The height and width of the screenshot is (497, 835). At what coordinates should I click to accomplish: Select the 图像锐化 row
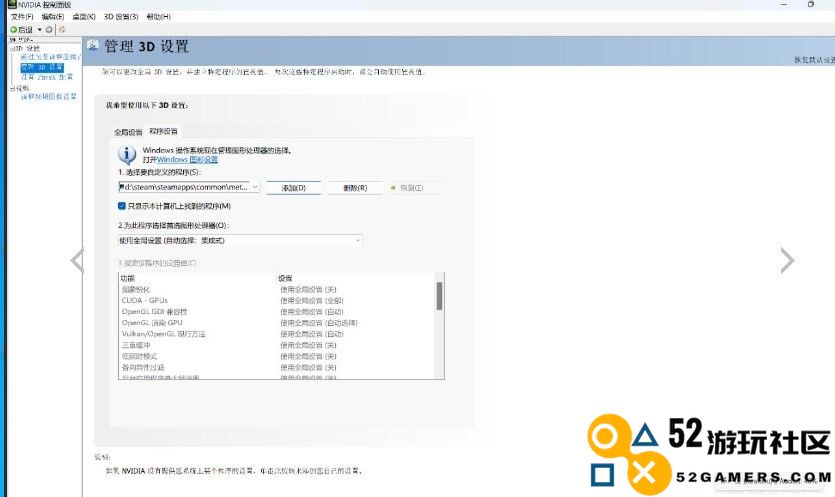click(277, 289)
